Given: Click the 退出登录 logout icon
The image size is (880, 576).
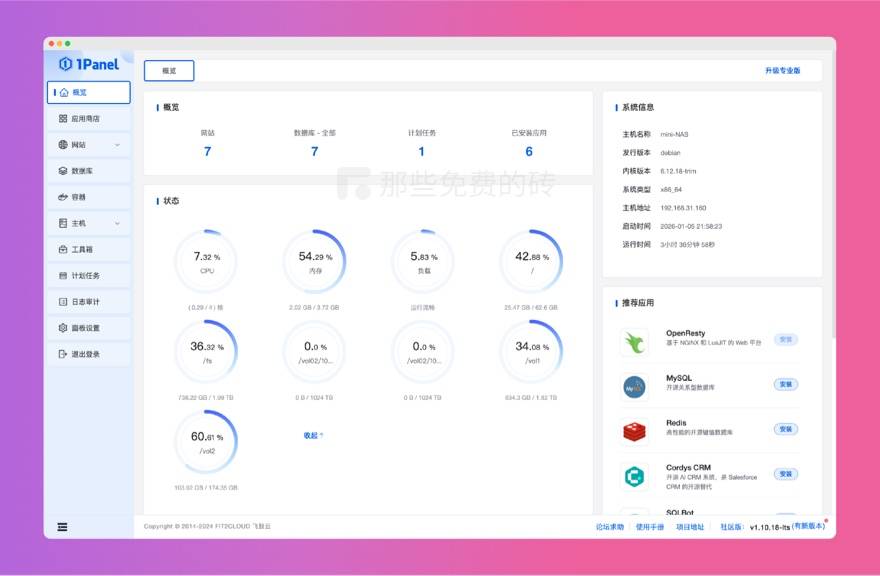Looking at the screenshot, I should (63, 354).
